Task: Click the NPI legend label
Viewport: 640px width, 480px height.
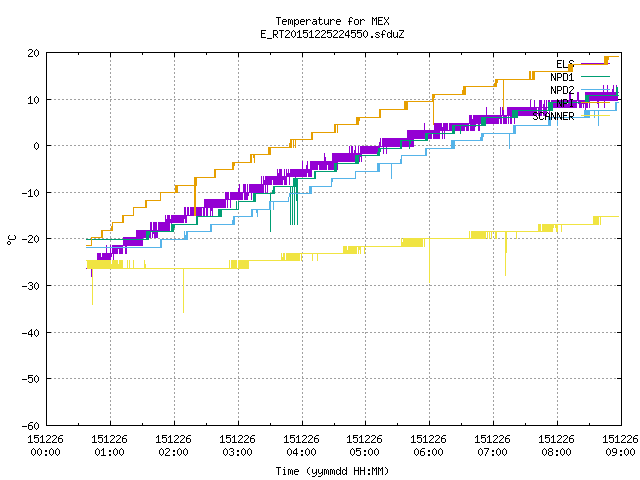Action: pyautogui.click(x=565, y=103)
